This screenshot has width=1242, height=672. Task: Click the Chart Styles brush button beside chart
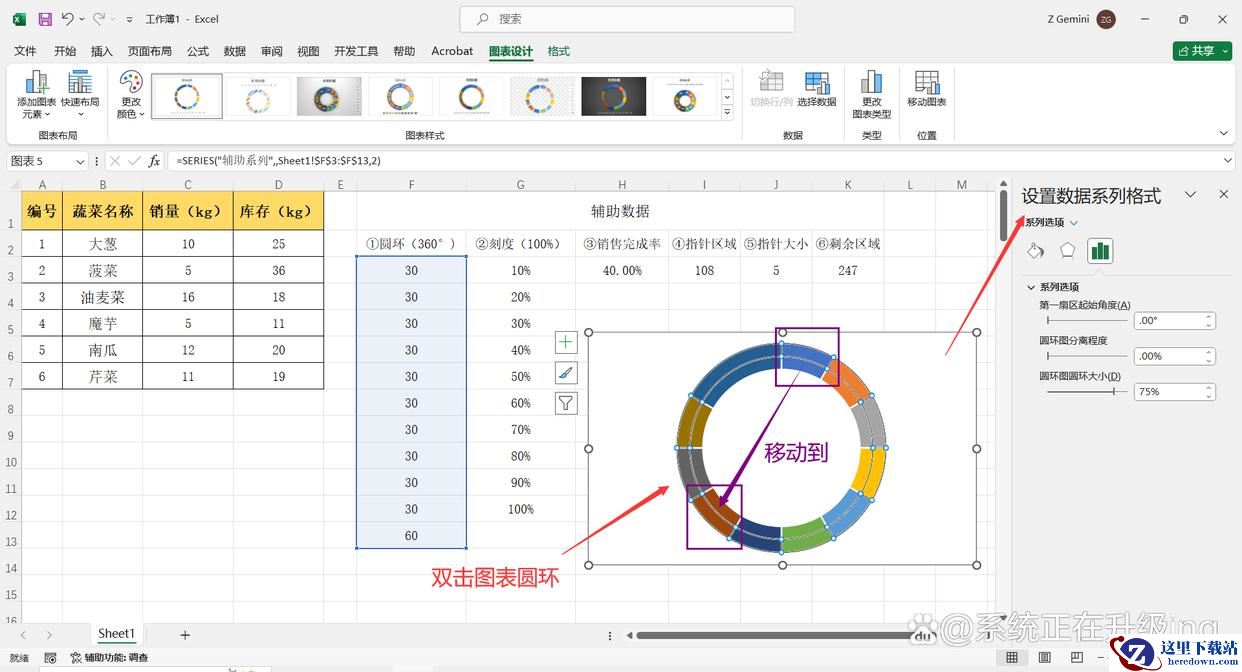tap(566, 373)
